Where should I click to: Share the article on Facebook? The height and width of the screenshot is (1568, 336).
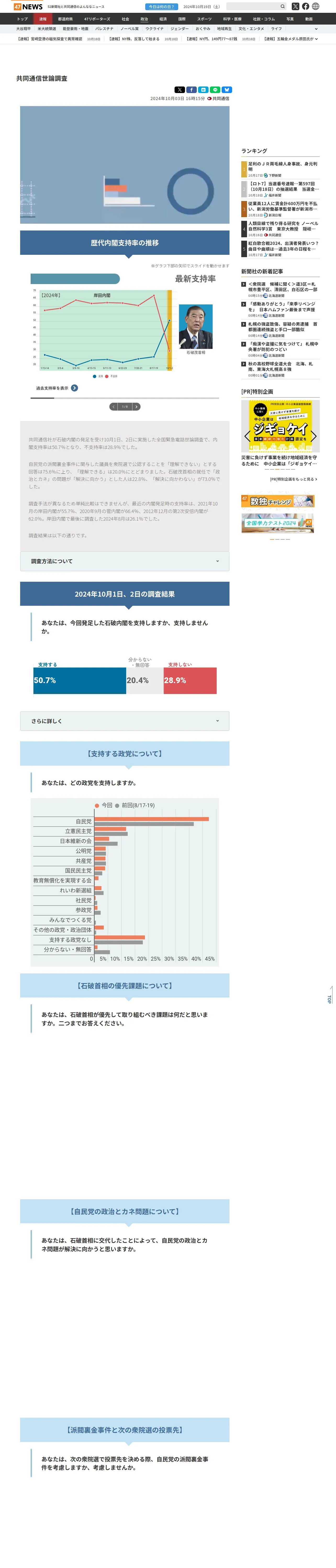tap(192, 89)
